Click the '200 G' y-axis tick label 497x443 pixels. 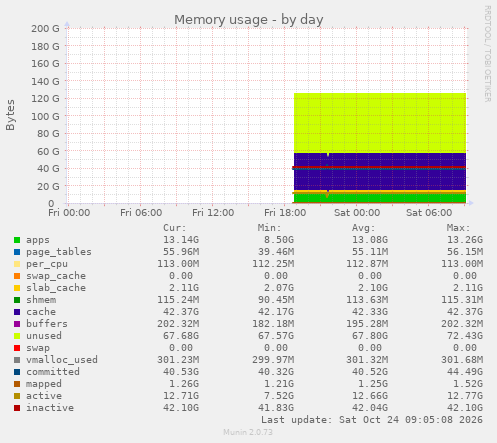45,29
